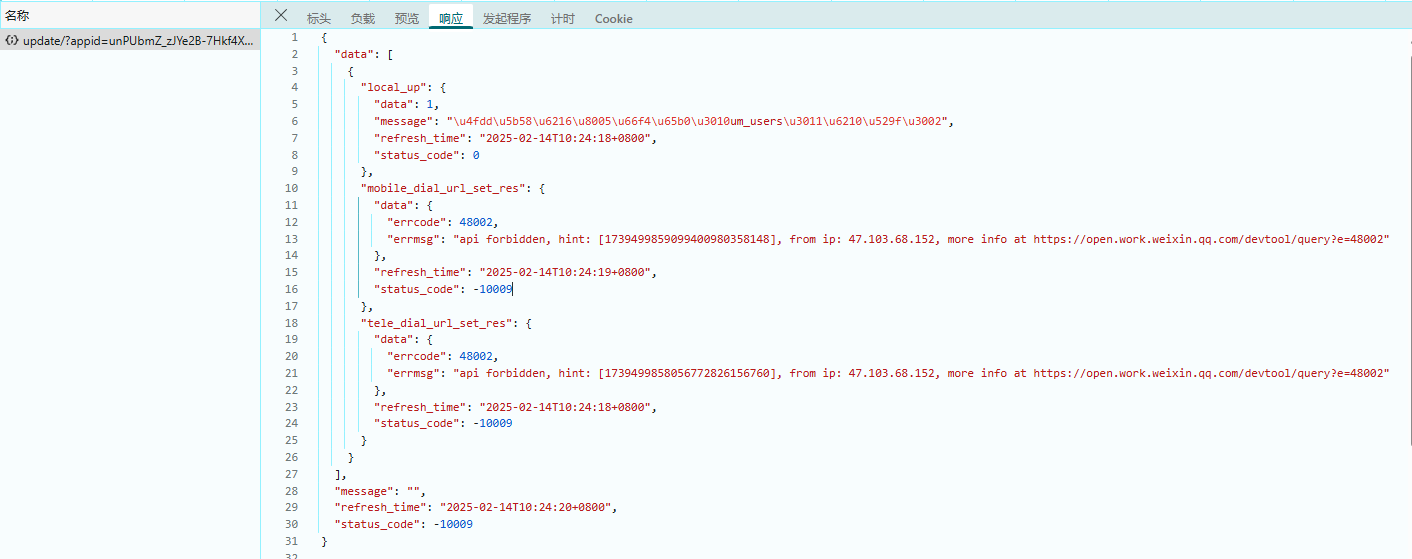
Task: Click the weixin devtool URL on line 13
Action: 1211,239
